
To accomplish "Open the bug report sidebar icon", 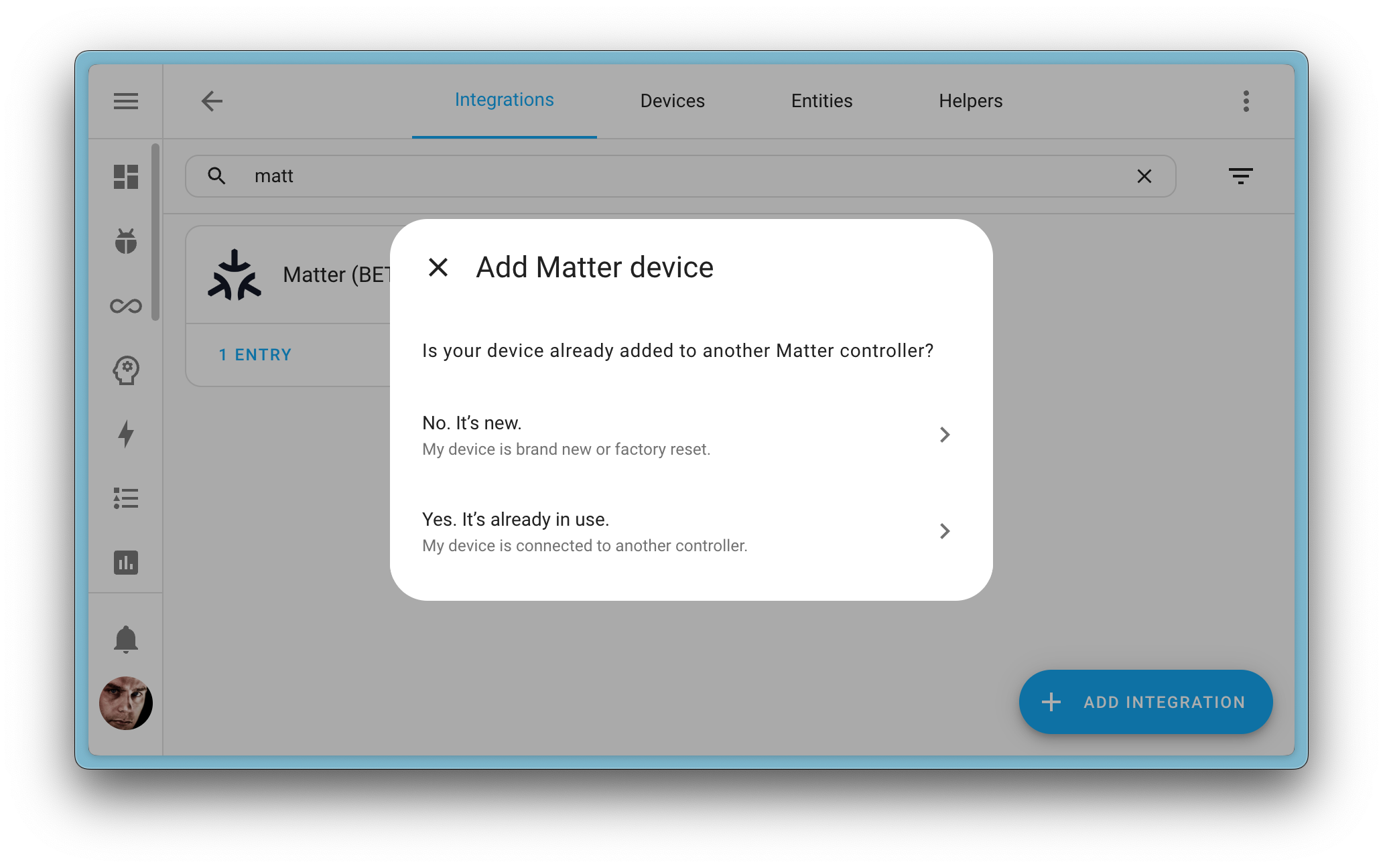I will [125, 242].
